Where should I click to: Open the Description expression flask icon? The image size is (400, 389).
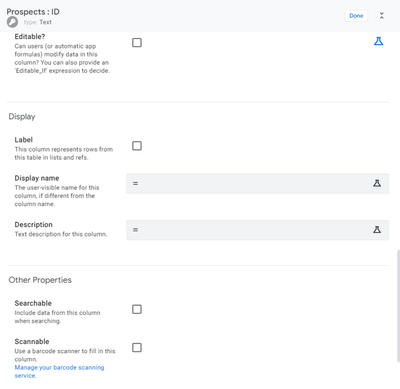click(x=377, y=230)
